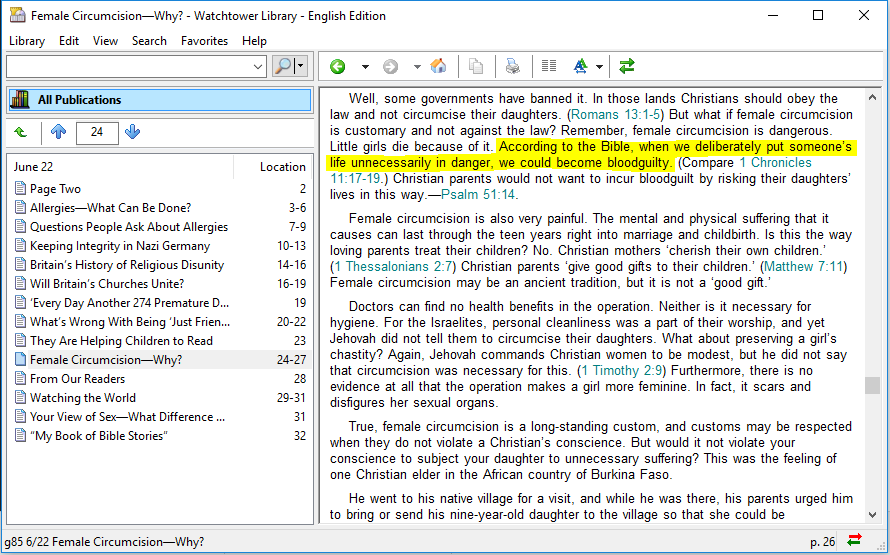This screenshot has height=555, width=890.
Task: Click the search magnifier button
Action: pos(284,66)
